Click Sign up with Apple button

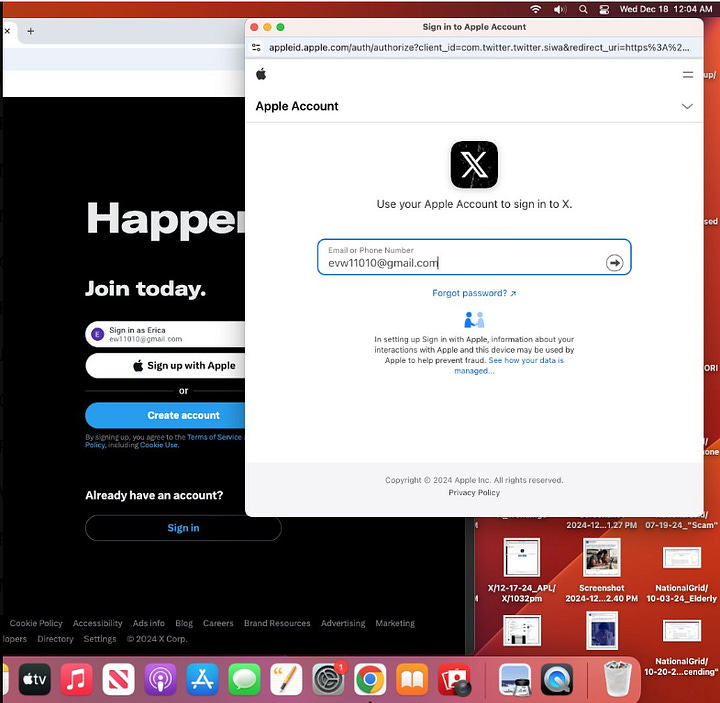[x=165, y=366]
